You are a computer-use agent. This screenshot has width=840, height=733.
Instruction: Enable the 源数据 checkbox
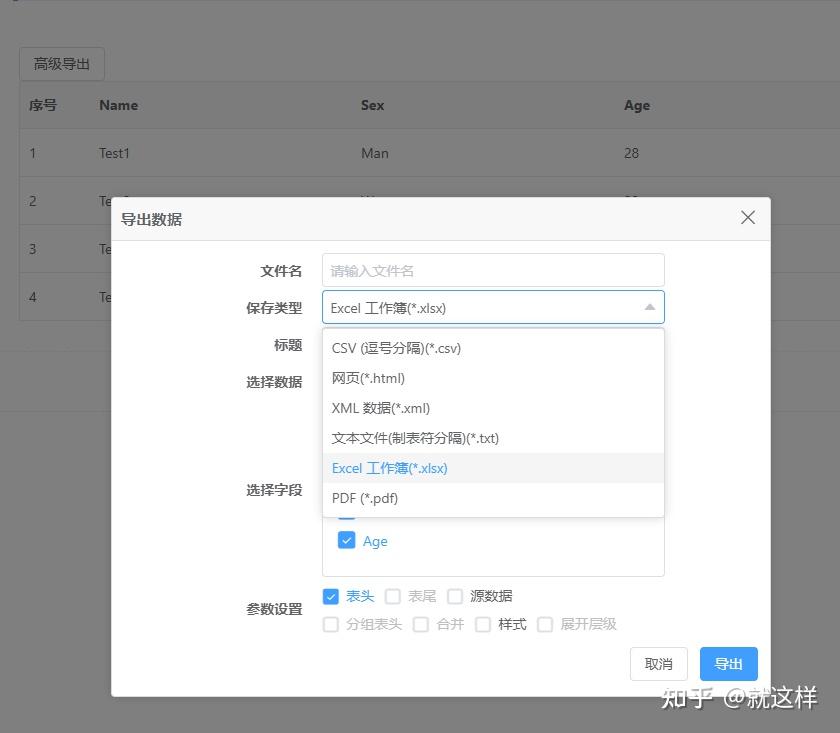coord(455,596)
